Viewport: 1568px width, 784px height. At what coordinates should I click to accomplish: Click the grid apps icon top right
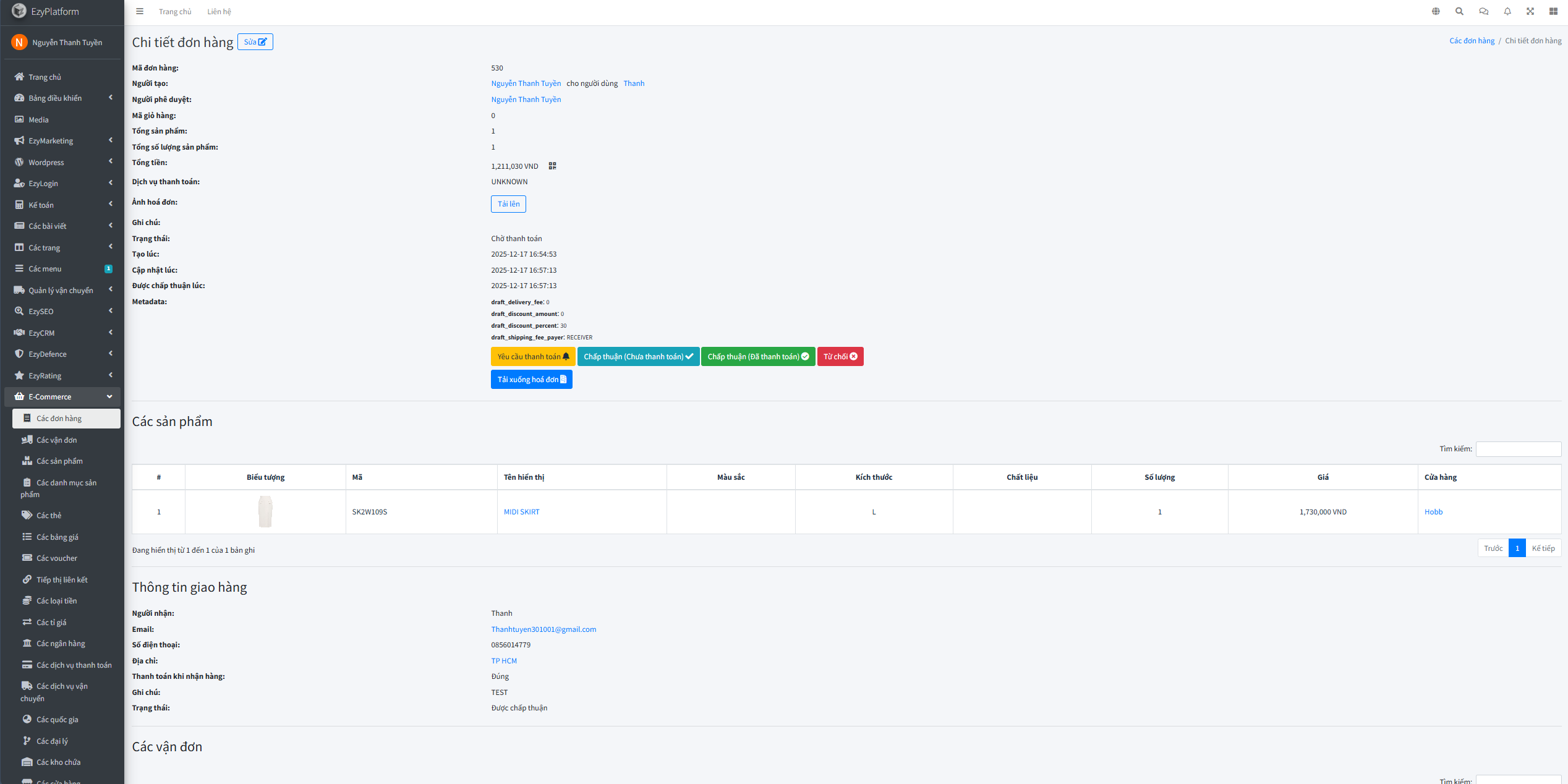(x=1553, y=11)
